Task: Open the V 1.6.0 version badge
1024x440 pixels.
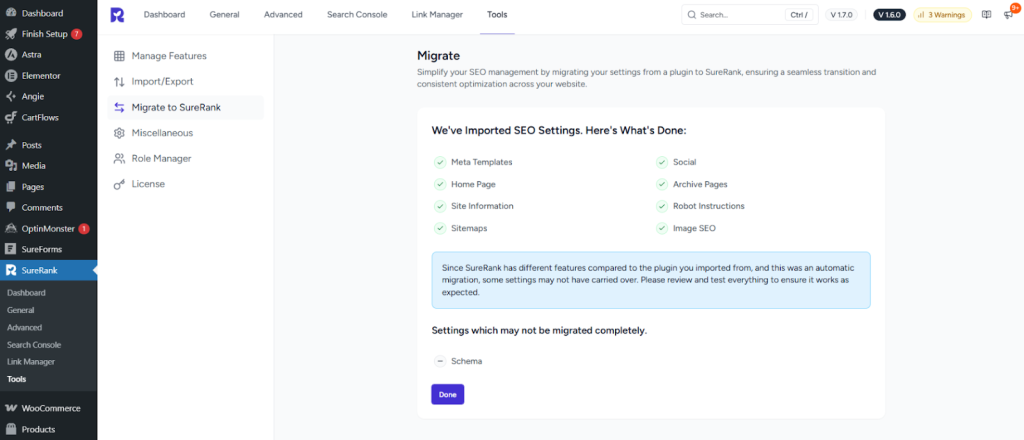Action: coord(888,15)
